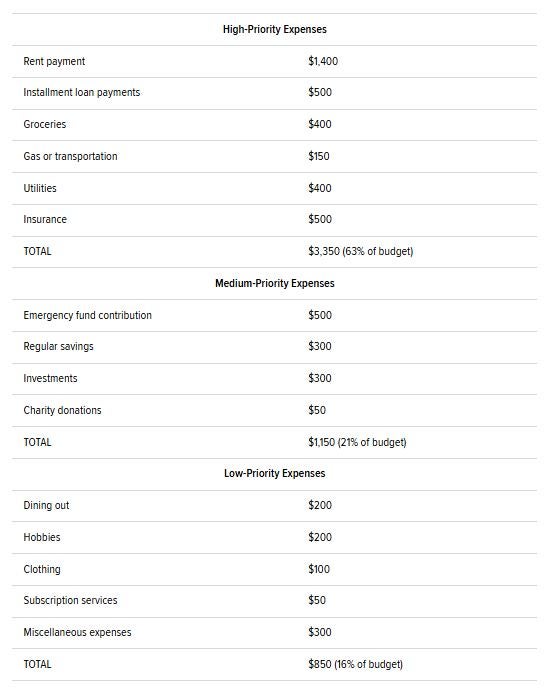
Task: Select the $1,400 rent amount
Action: tap(323, 61)
